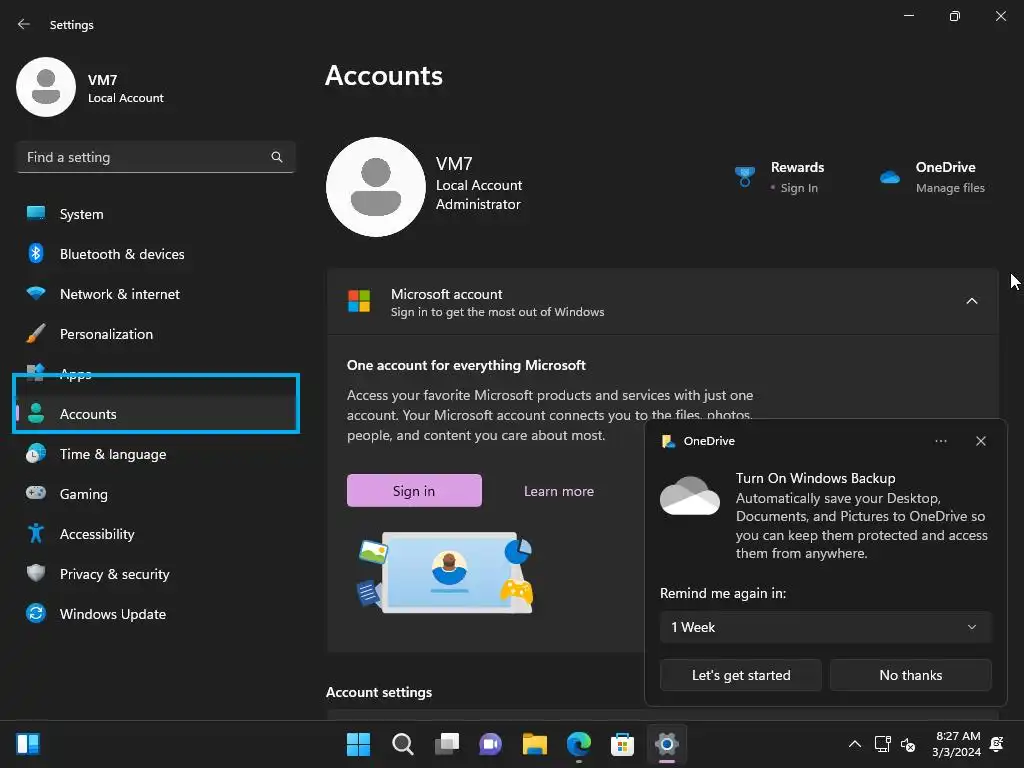Click the Windows Backup cloud graphic
This screenshot has width=1024, height=768.
690,496
